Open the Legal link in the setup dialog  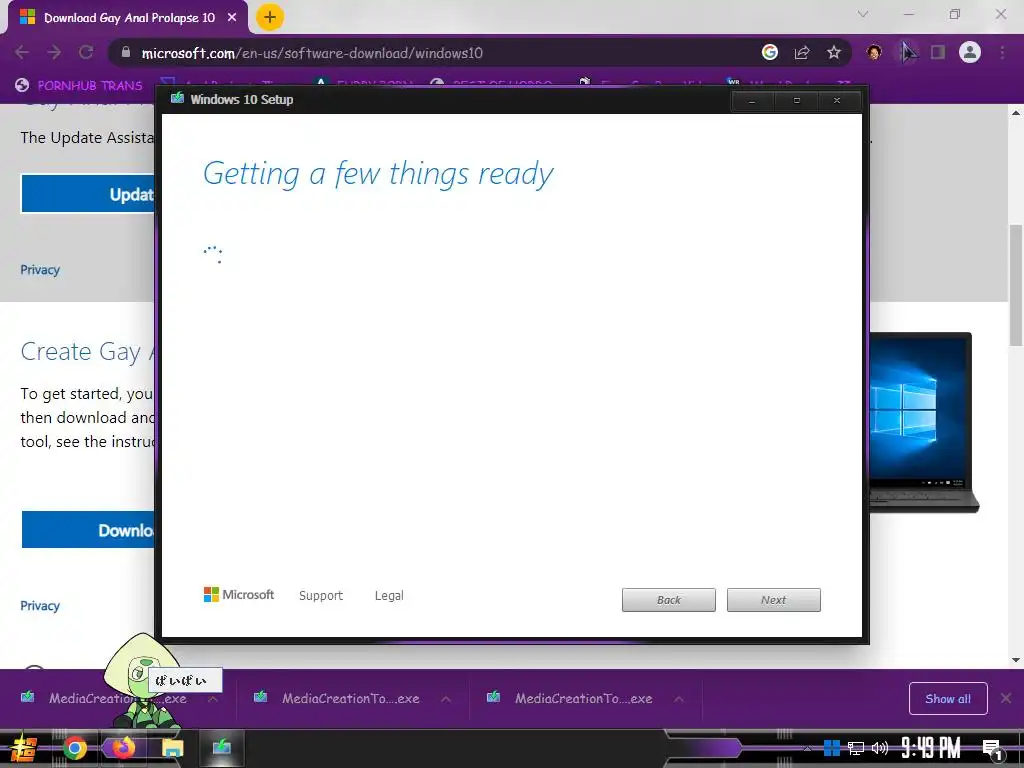(389, 596)
